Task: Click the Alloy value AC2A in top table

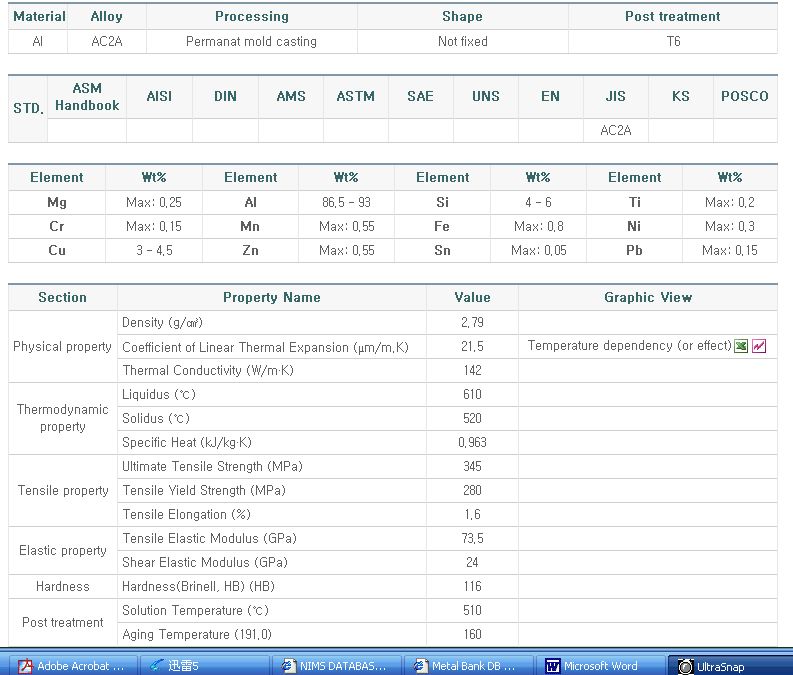Action: pos(107,41)
